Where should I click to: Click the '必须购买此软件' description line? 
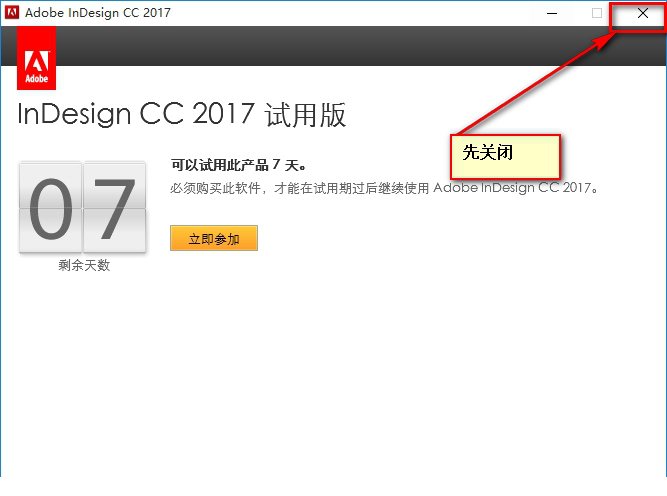click(x=384, y=188)
